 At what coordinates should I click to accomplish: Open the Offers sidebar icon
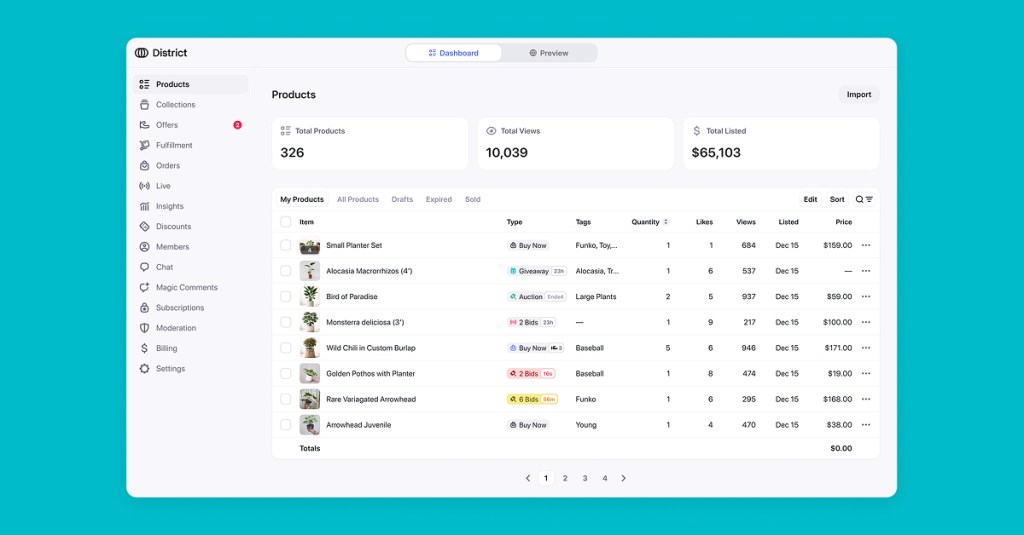[144, 125]
